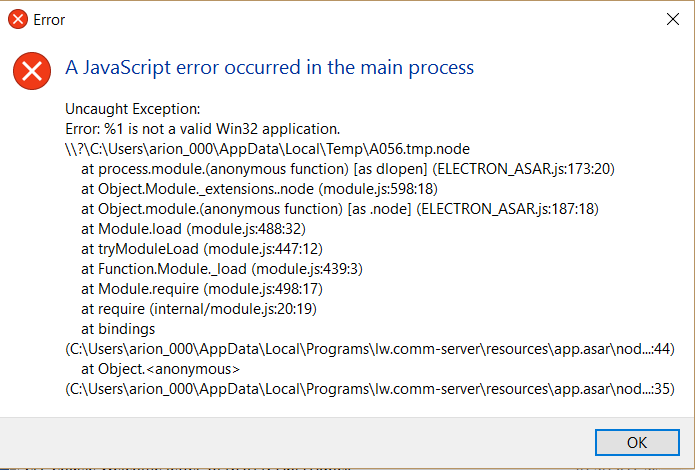This screenshot has width=695, height=470.
Task: Click the 'process.module' dlopen stack line
Action: tap(348, 169)
